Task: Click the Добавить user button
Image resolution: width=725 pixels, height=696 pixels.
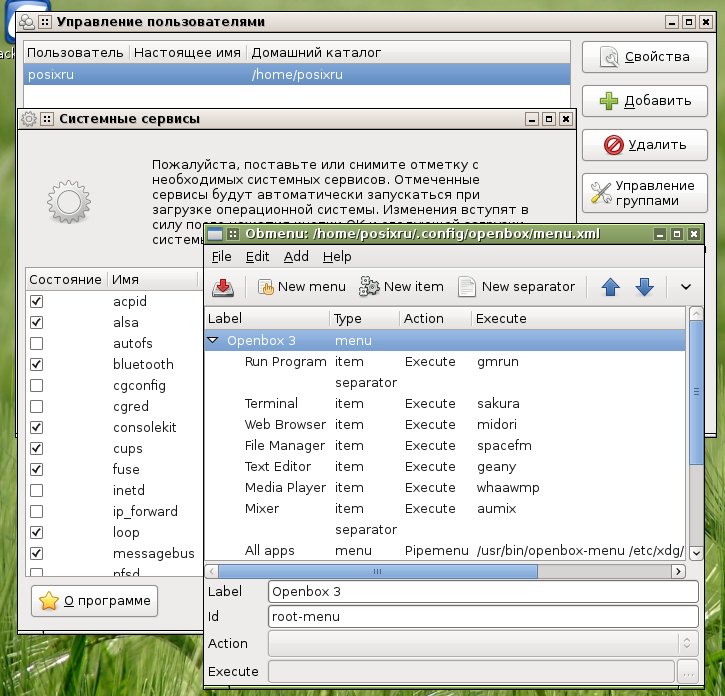Action: point(645,101)
